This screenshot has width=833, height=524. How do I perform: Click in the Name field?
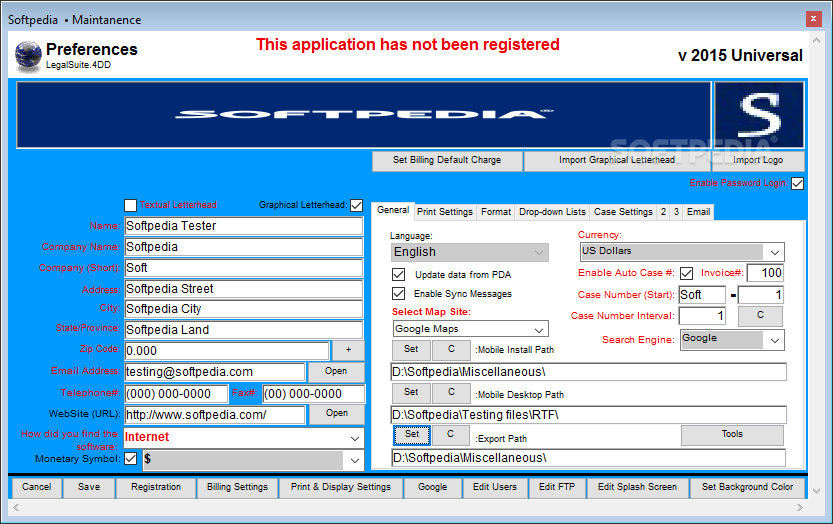coord(244,226)
